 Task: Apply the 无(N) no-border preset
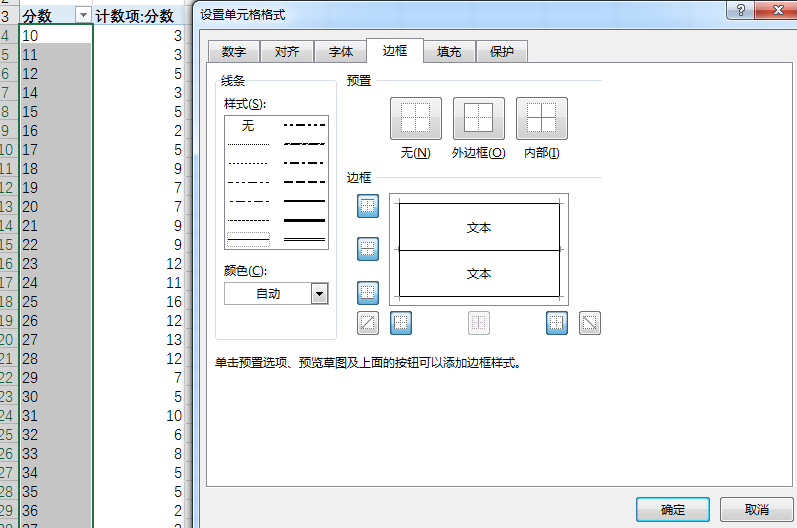click(415, 118)
